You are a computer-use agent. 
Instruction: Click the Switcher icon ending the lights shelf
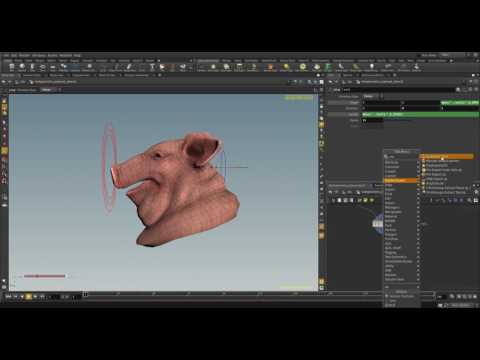coord(416,68)
